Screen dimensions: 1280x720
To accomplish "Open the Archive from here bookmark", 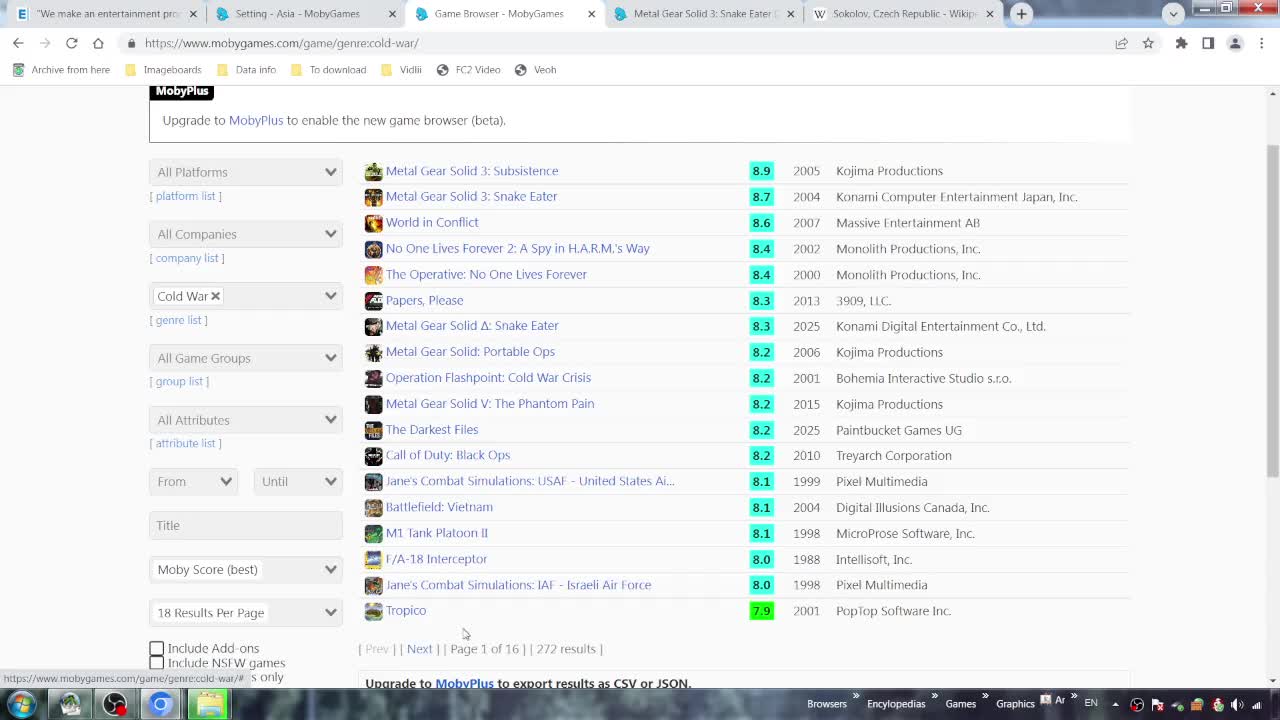I will 61,70.
